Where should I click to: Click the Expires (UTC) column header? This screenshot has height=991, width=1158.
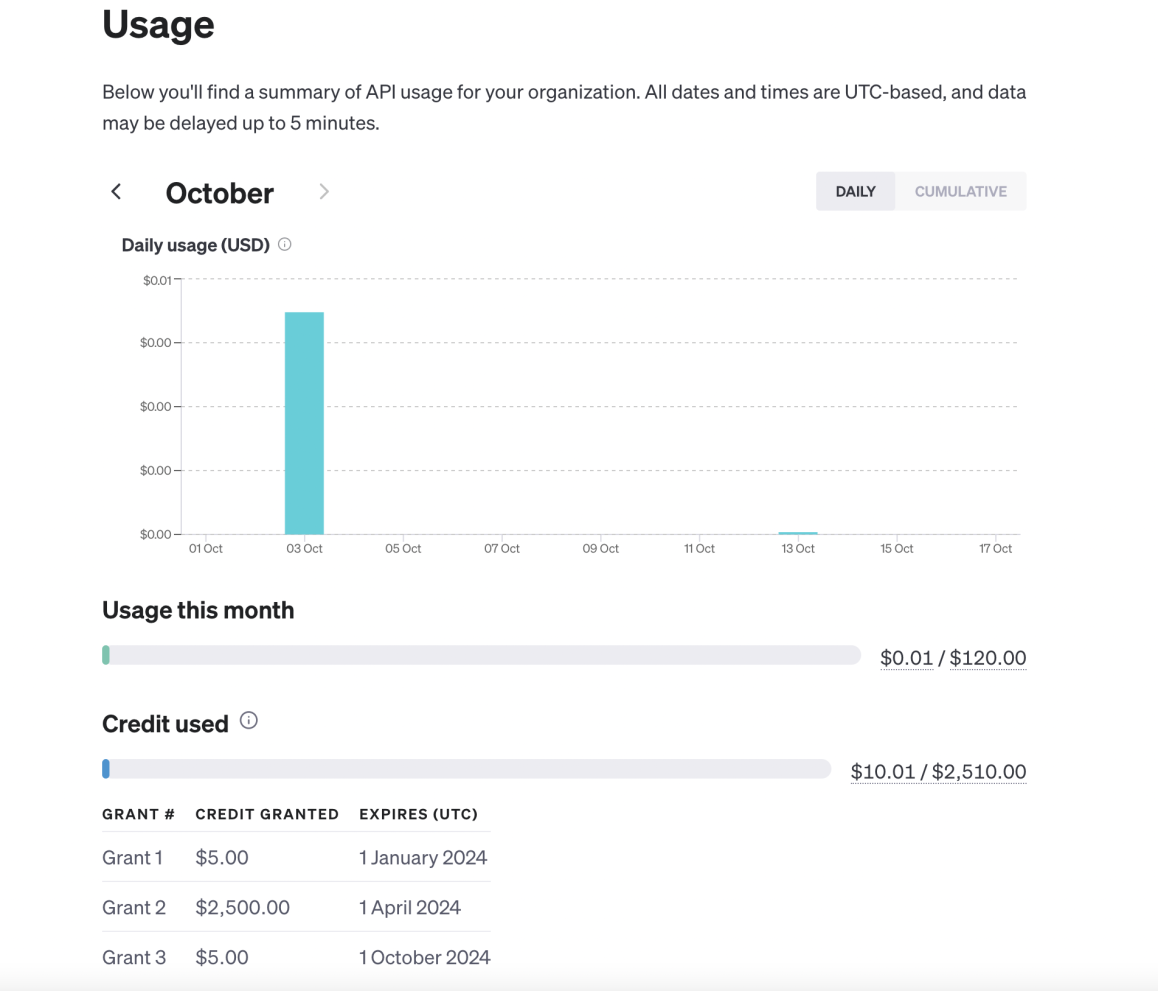(x=418, y=814)
